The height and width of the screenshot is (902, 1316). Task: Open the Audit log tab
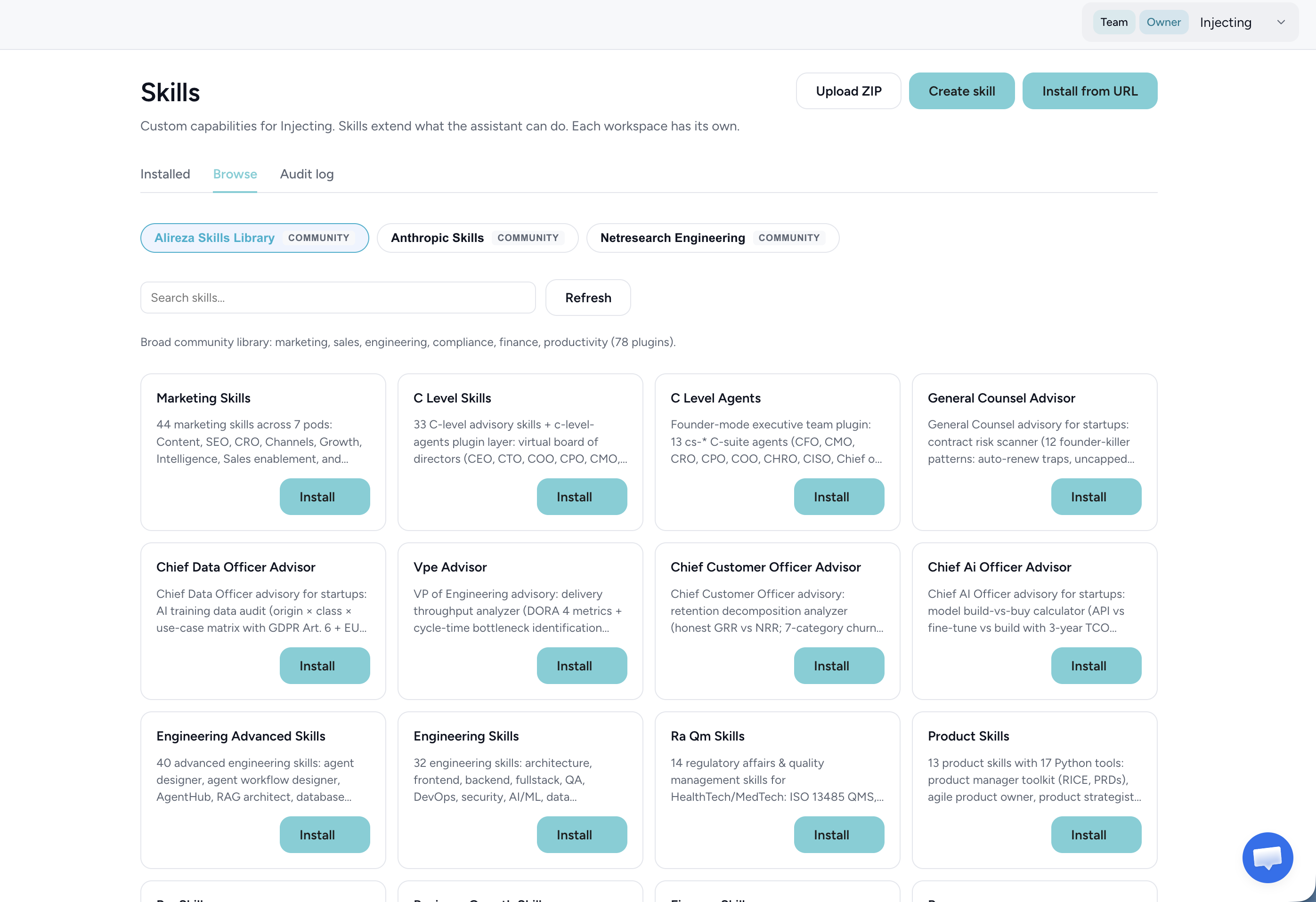pyautogui.click(x=306, y=174)
